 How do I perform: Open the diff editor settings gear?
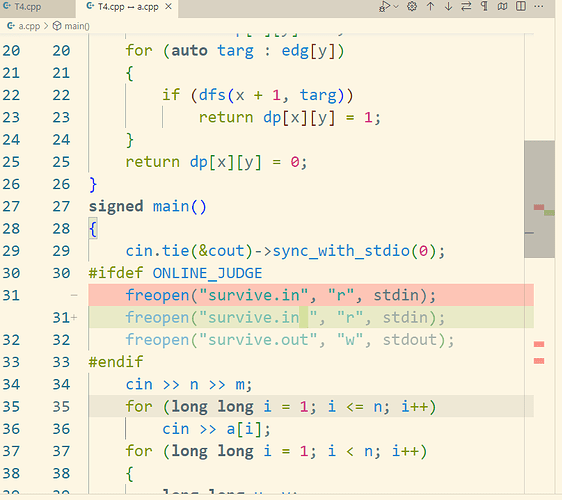click(x=412, y=6)
